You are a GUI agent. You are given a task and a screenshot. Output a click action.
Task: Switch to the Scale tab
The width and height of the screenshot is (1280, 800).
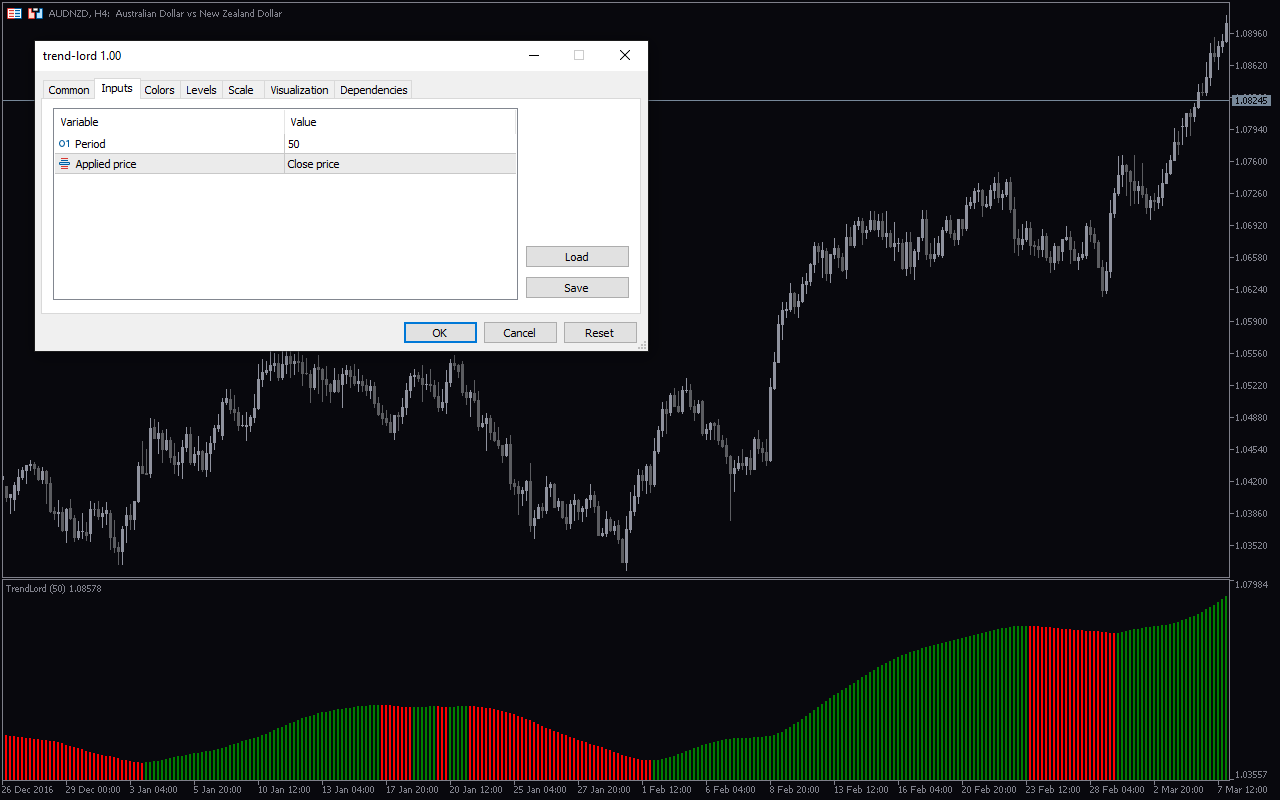coord(241,90)
